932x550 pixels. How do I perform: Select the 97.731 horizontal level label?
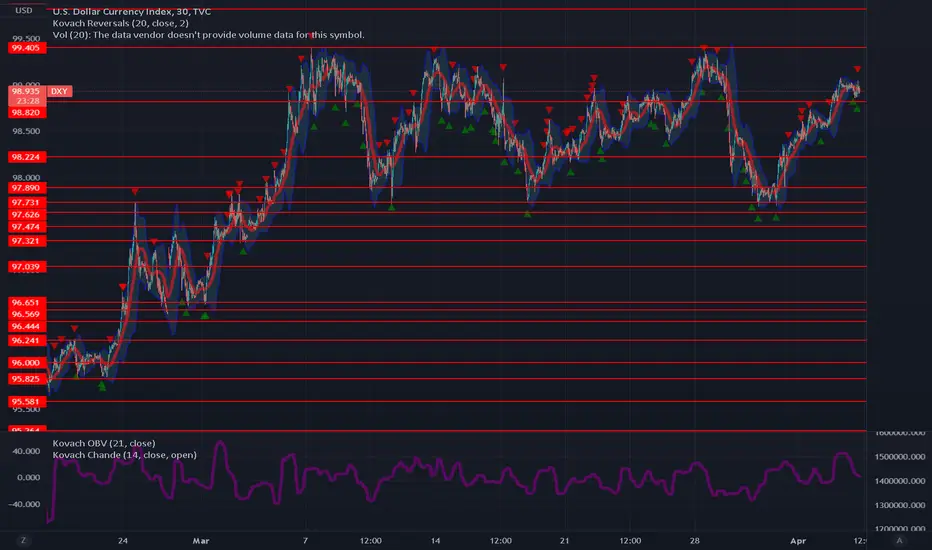27,202
